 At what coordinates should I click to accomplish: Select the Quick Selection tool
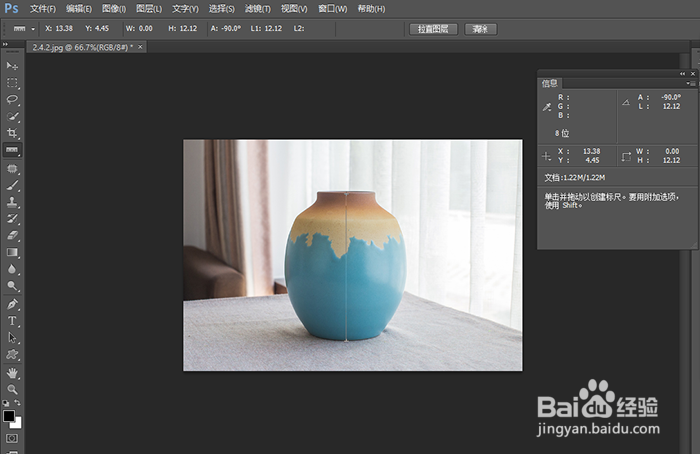12,116
